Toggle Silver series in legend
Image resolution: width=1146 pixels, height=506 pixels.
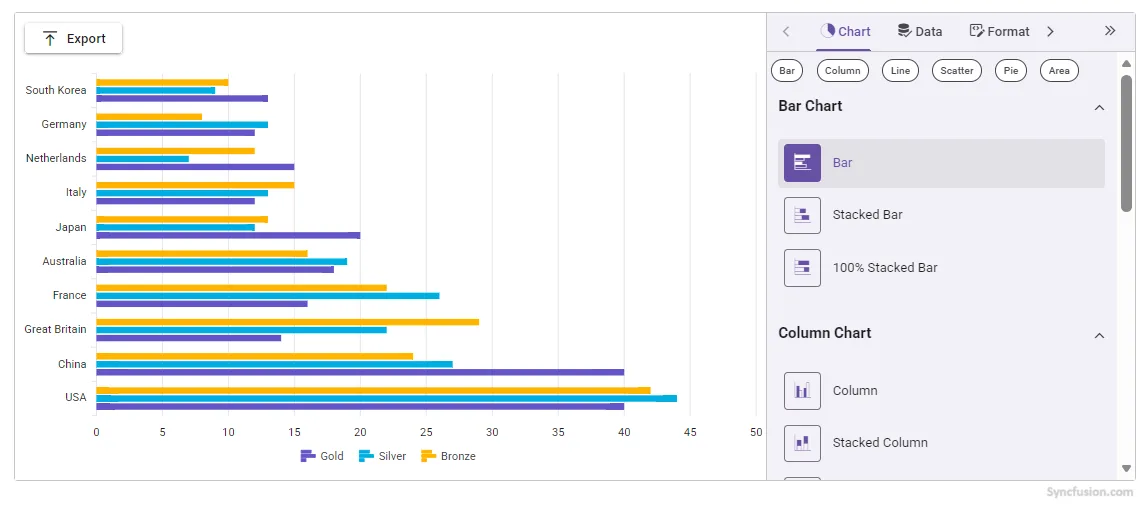click(382, 456)
